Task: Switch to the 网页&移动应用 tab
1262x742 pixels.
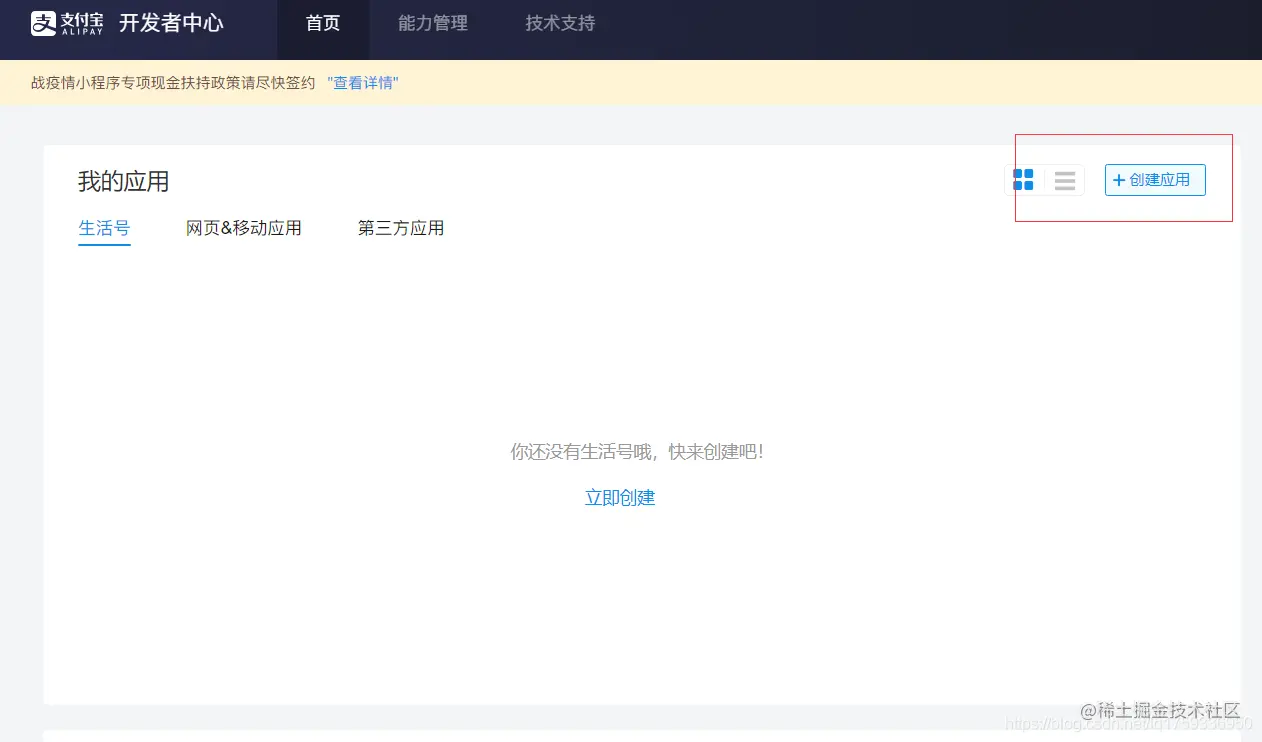Action: tap(243, 227)
